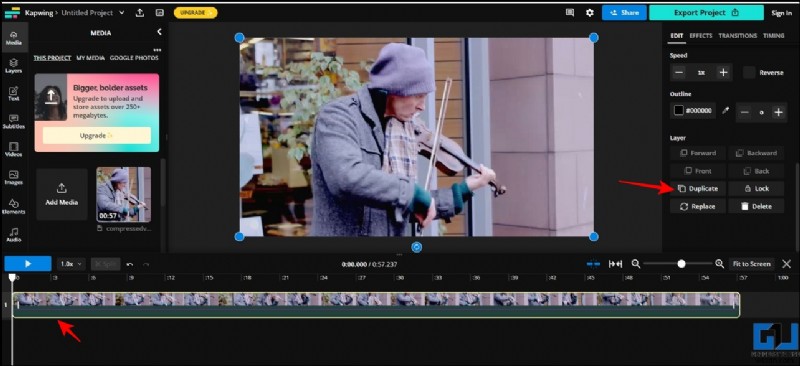Screen dimensions: 800x366
Task: Open the Text tool in sidebar
Action: click(x=14, y=94)
